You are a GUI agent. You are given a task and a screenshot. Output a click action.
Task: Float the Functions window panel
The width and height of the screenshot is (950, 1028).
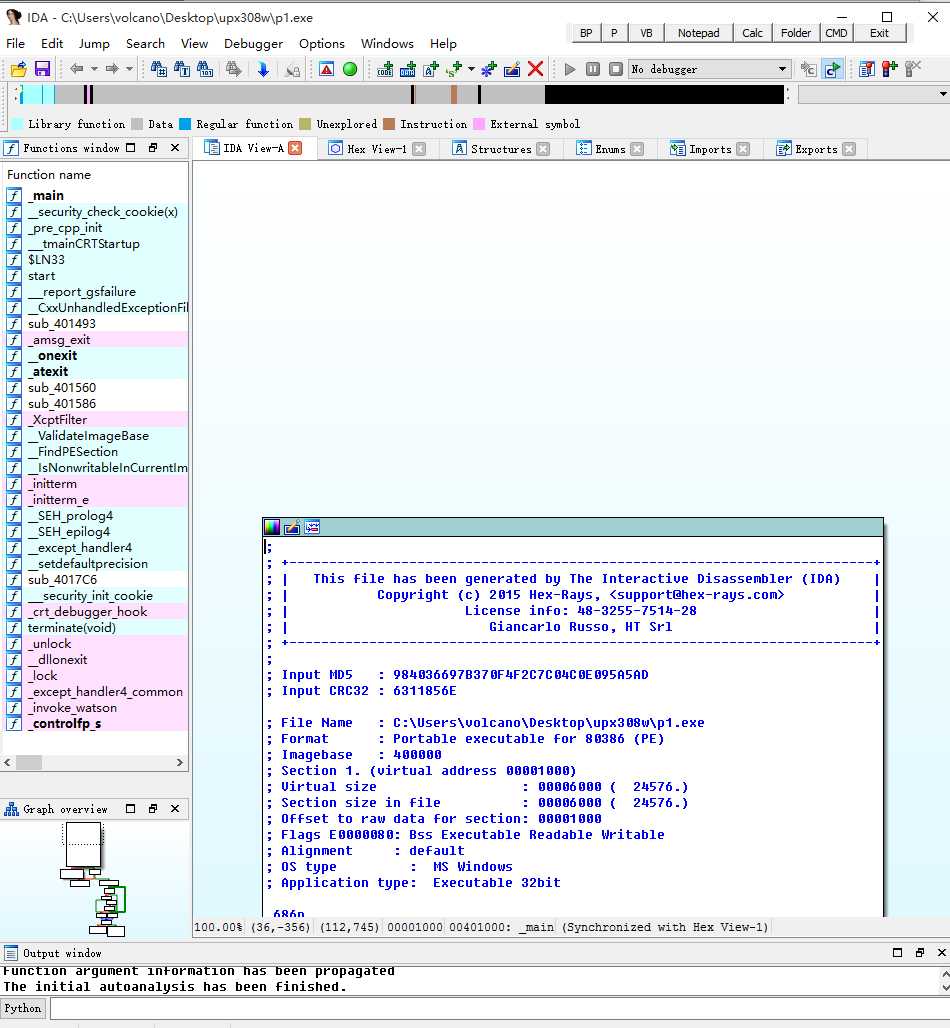tap(153, 148)
